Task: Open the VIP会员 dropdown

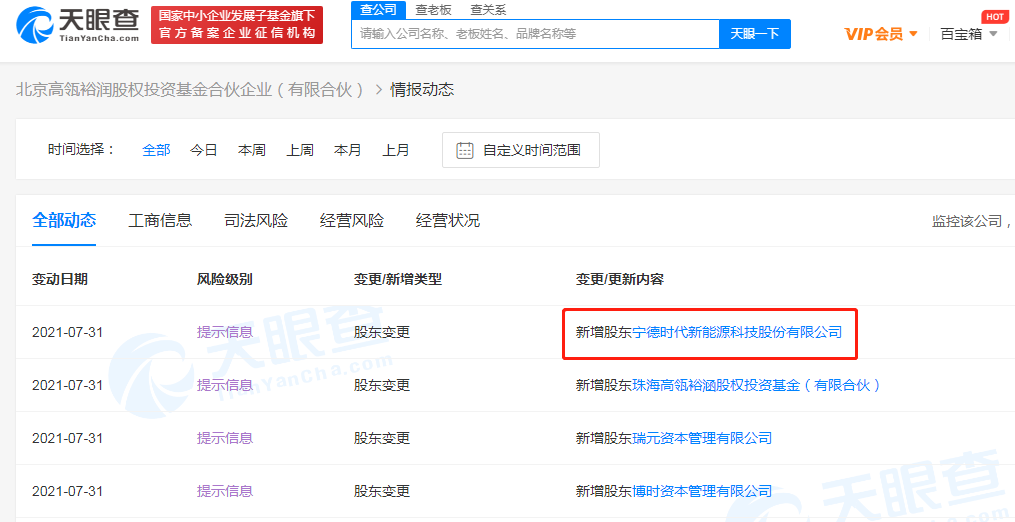Action: point(881,34)
